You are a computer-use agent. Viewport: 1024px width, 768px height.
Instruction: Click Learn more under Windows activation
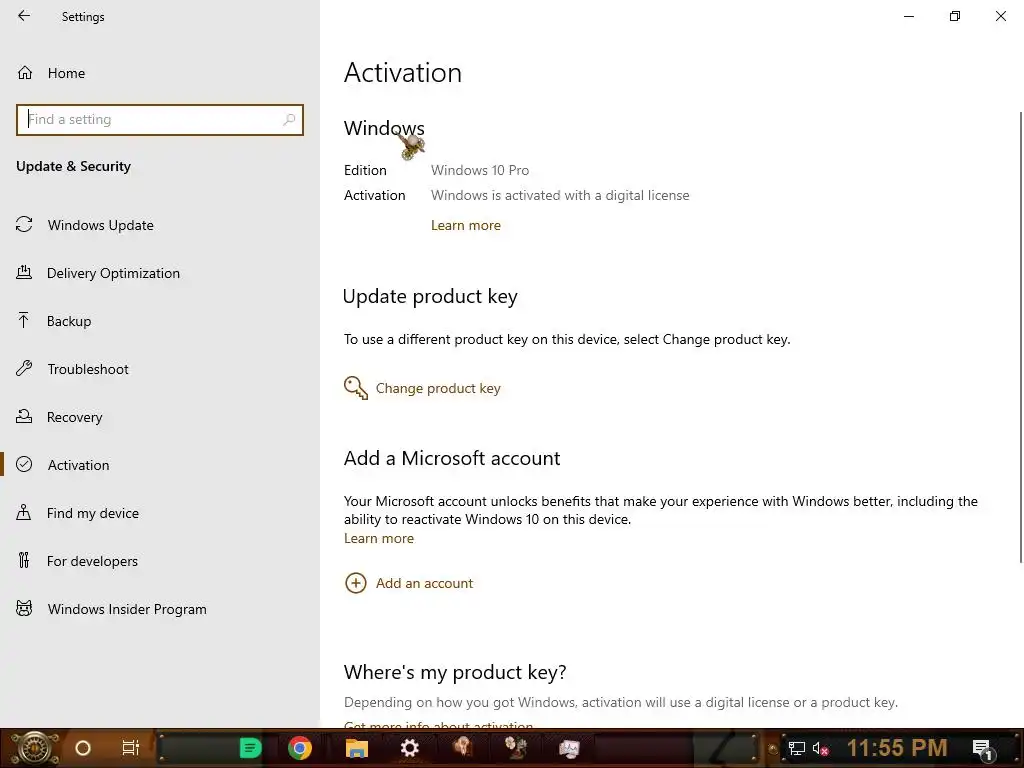(x=466, y=225)
